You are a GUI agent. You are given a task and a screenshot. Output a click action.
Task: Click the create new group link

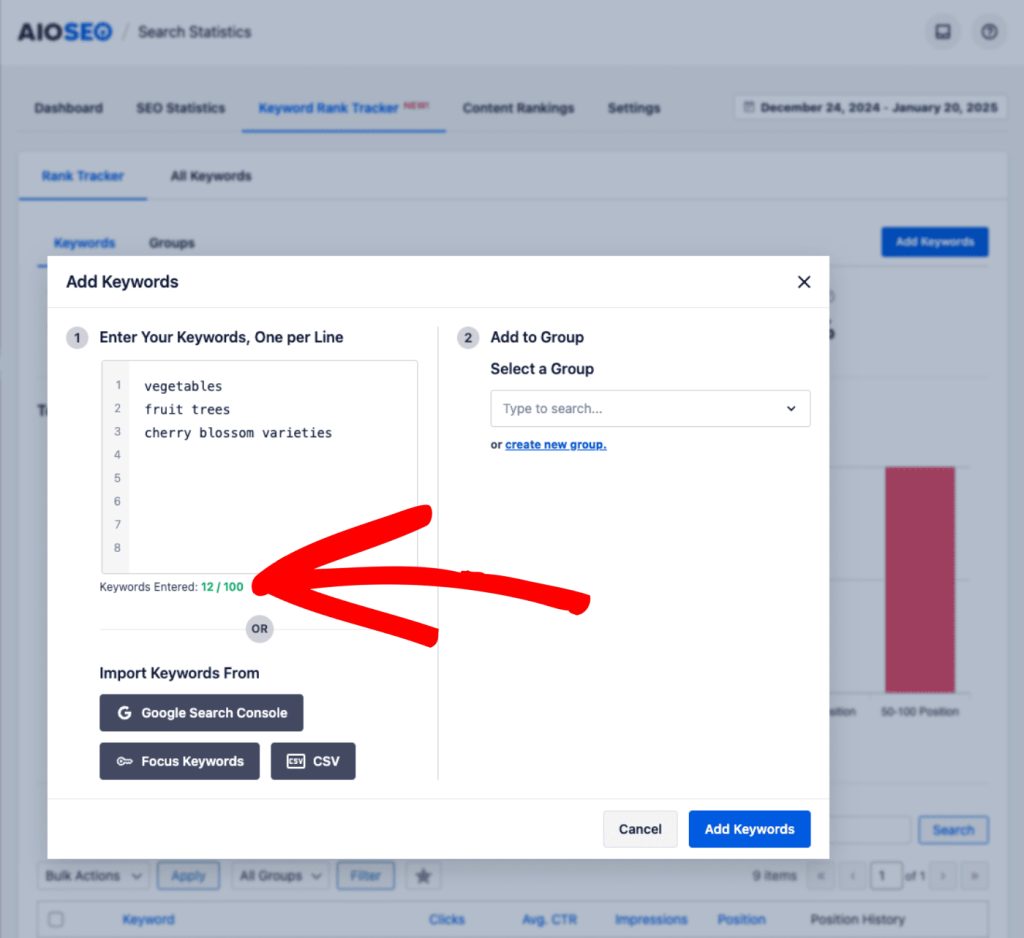tap(555, 445)
